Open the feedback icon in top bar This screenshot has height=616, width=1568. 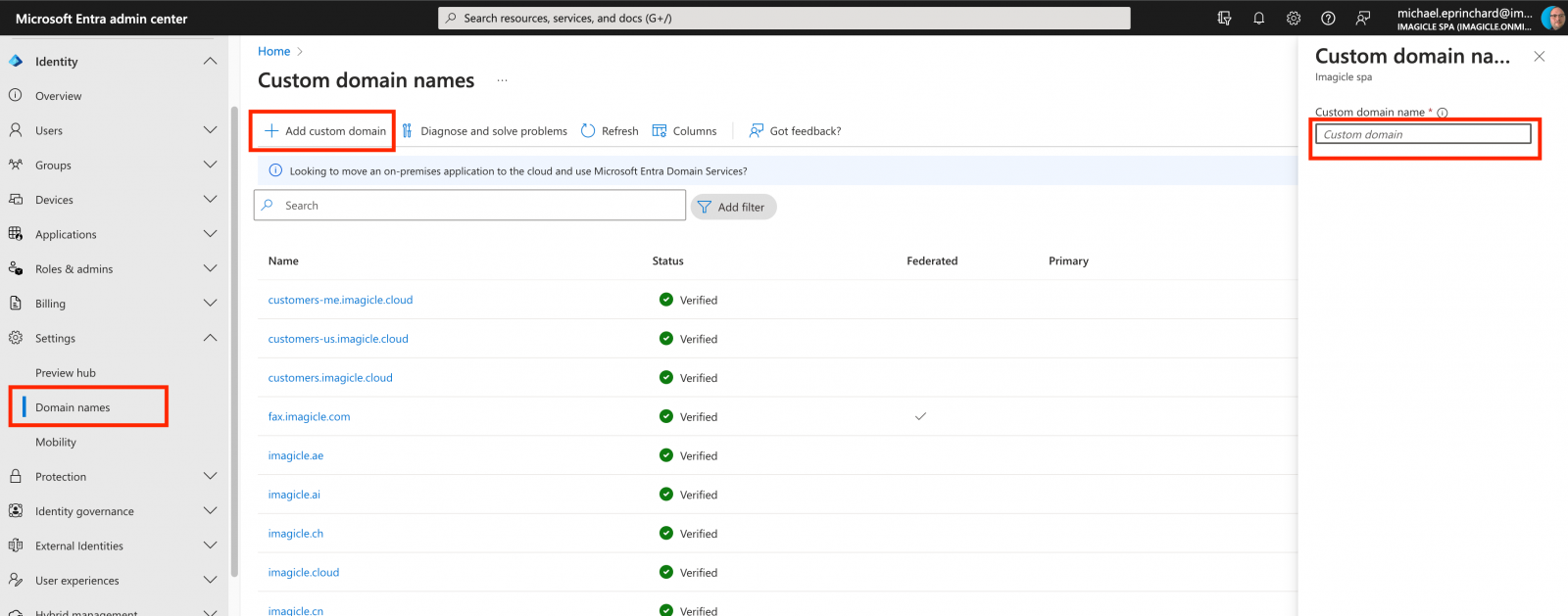tap(1363, 18)
